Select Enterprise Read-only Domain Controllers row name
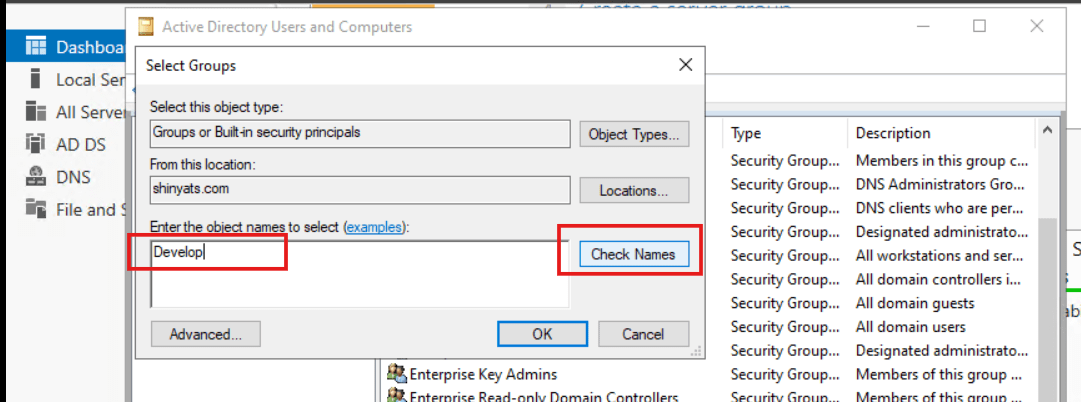 pos(544,396)
